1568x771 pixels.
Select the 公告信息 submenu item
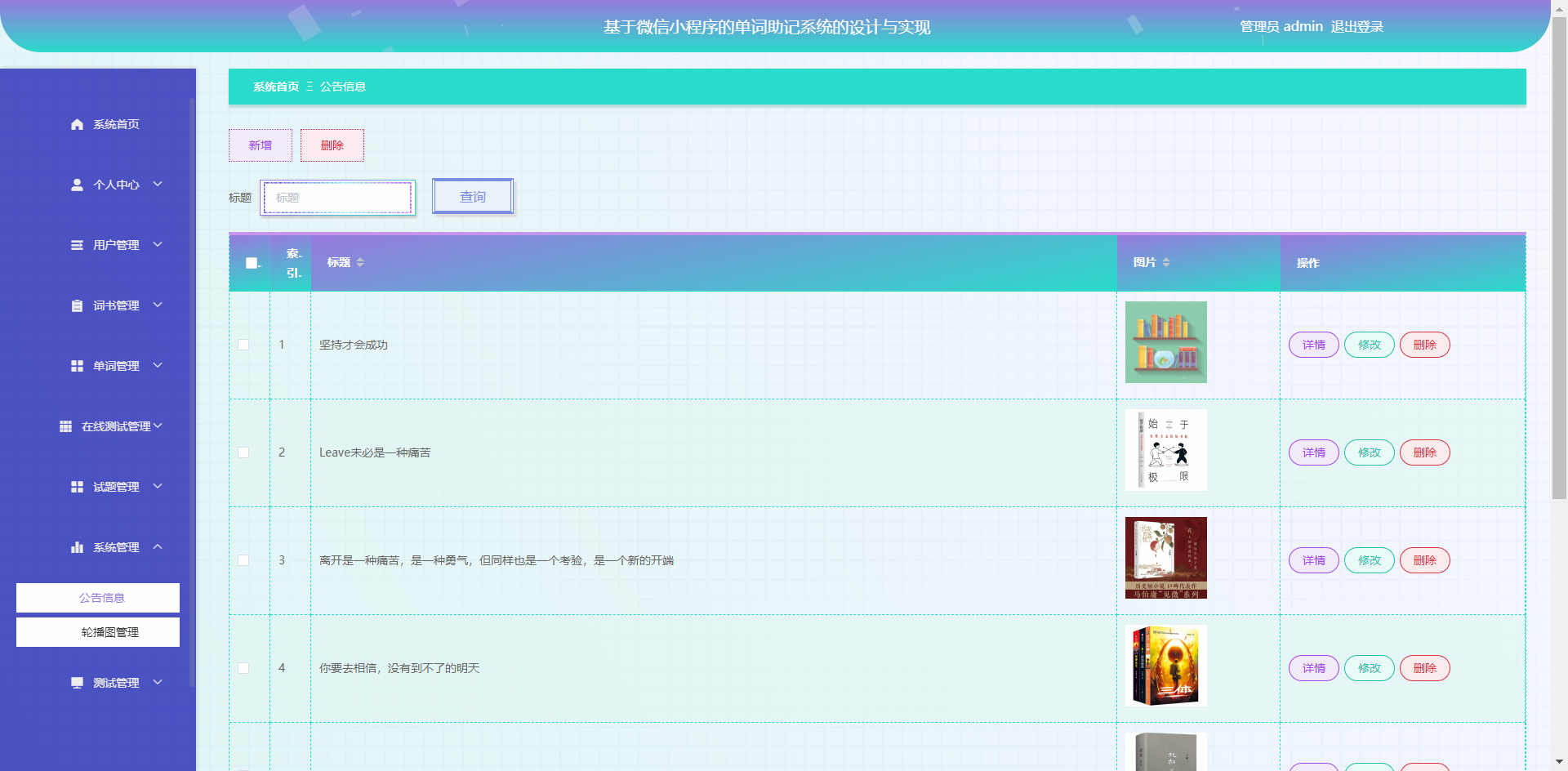click(98, 598)
